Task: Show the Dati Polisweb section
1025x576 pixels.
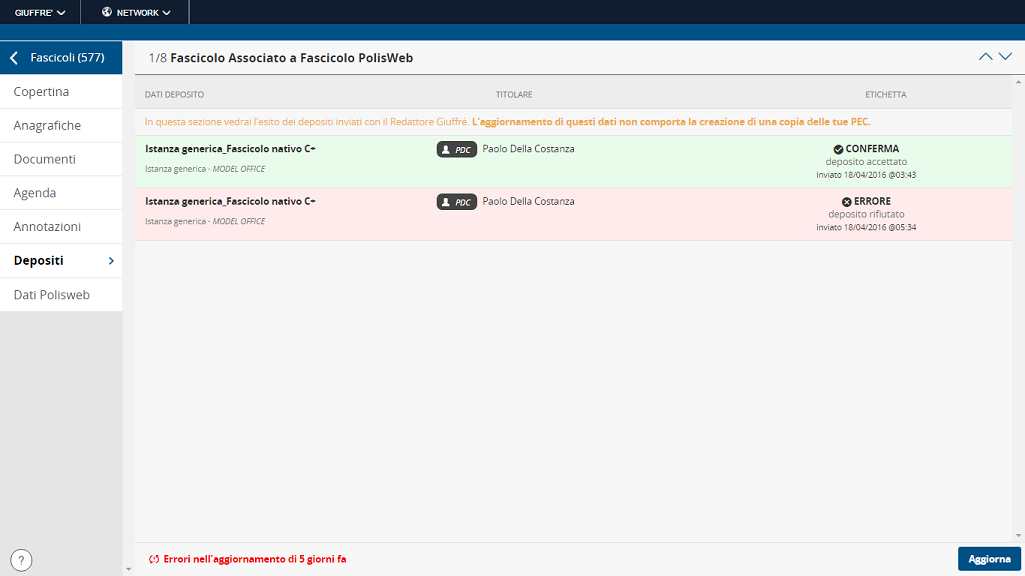Action: tap(52, 295)
